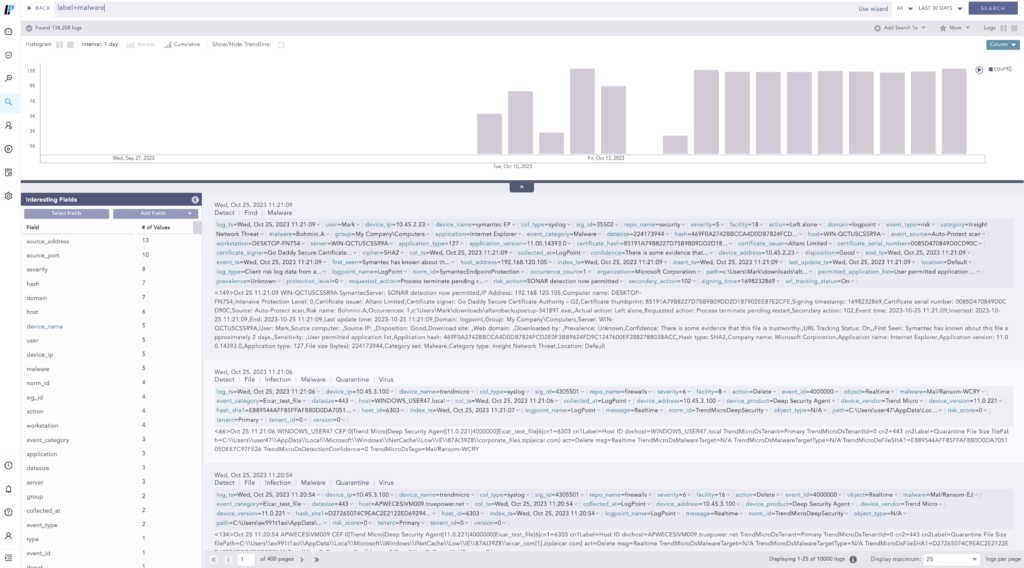This screenshot has width=1024, height=568.
Task: Expand the Add Search To dropdown
Action: point(902,27)
